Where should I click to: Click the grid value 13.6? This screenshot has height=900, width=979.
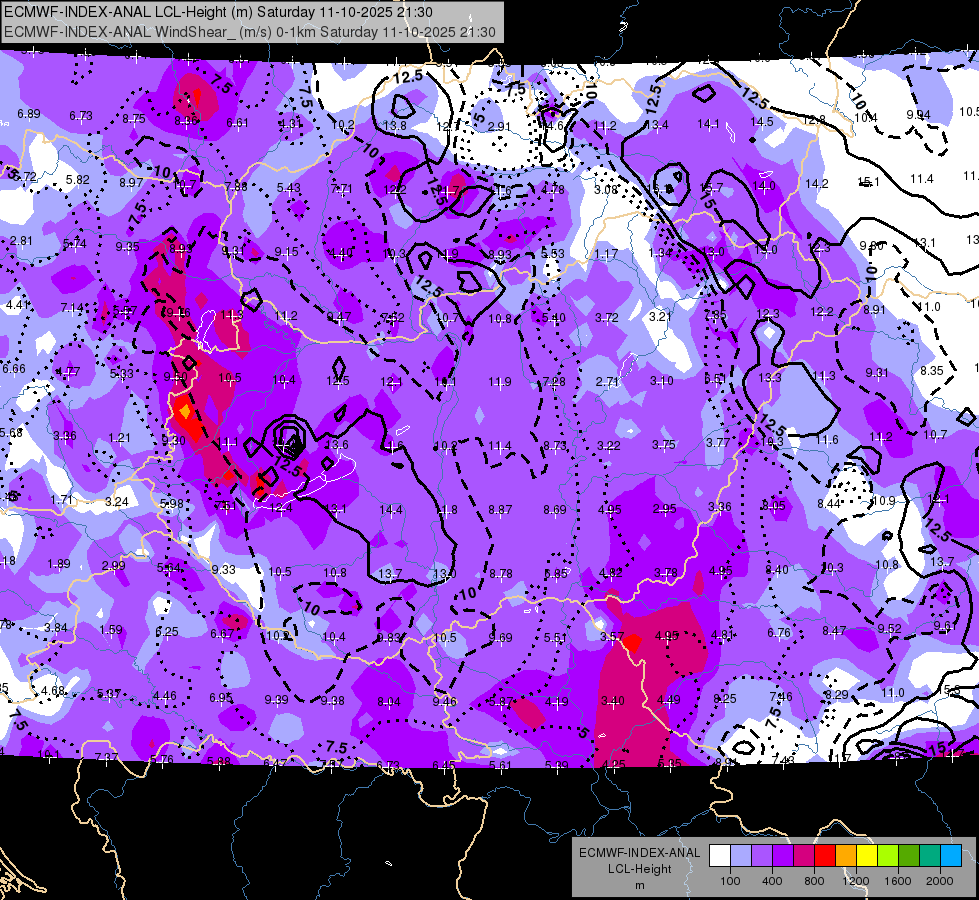point(337,445)
